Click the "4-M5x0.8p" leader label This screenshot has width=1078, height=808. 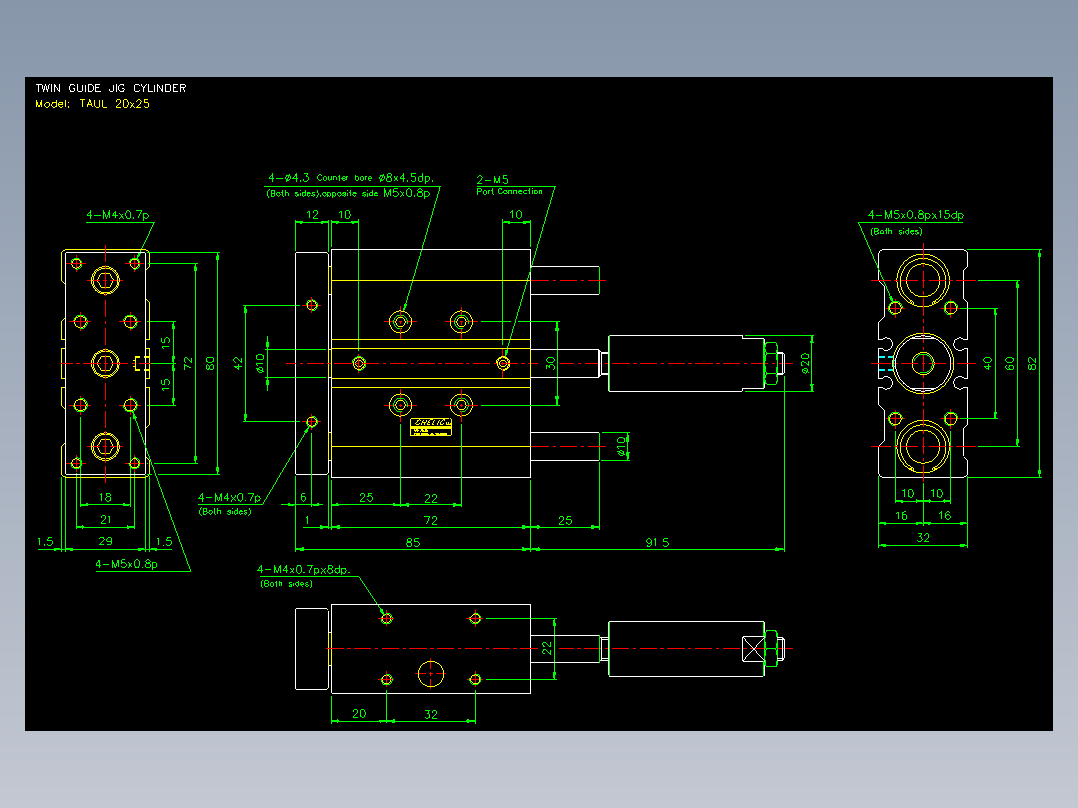[x=126, y=564]
